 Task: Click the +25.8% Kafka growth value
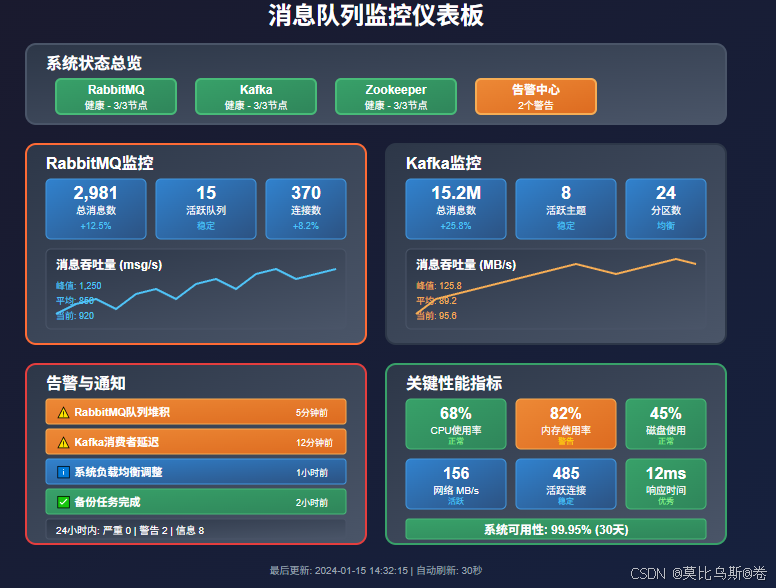pos(456,226)
